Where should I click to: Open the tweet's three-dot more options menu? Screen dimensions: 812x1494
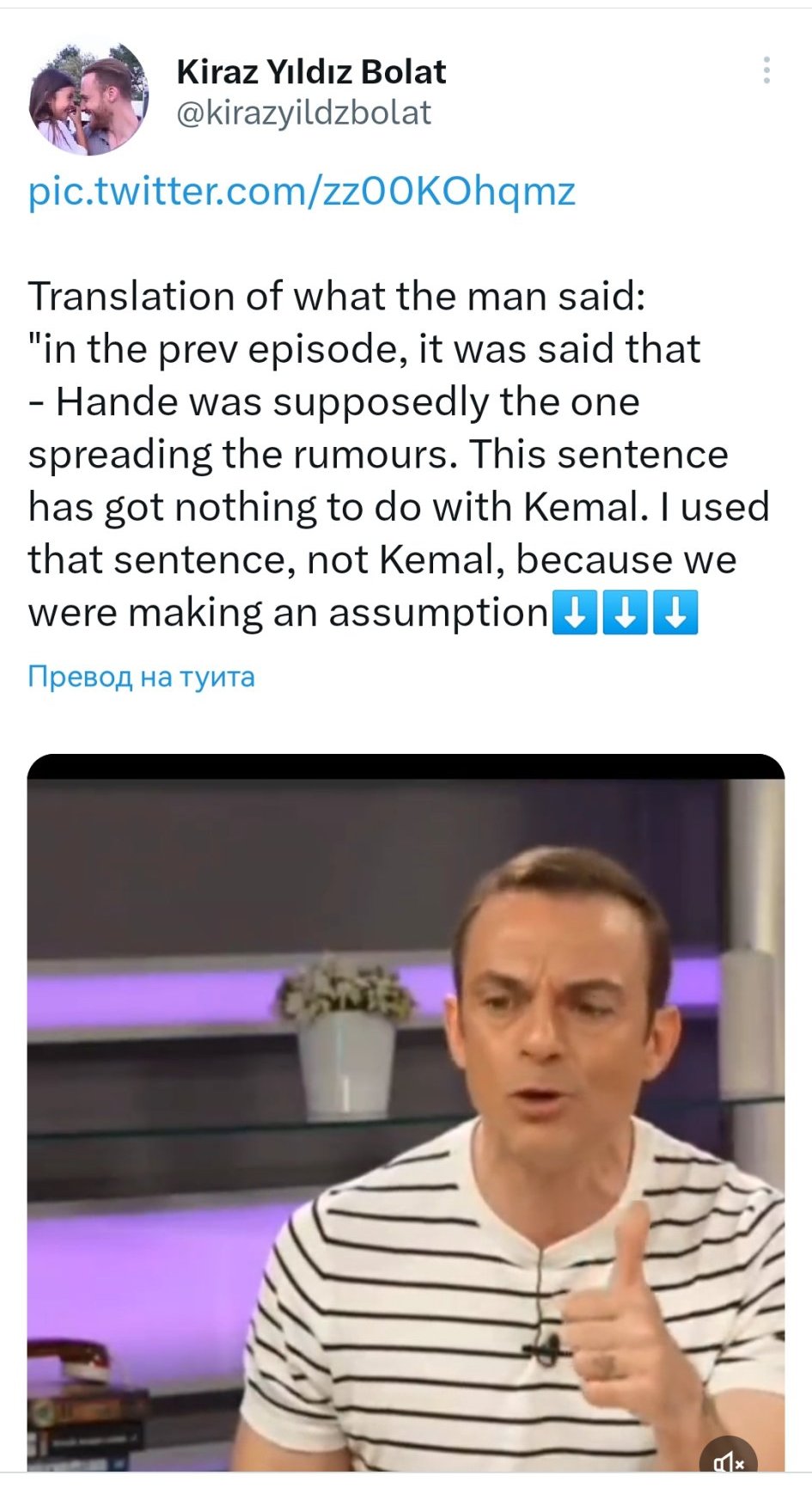click(x=766, y=70)
